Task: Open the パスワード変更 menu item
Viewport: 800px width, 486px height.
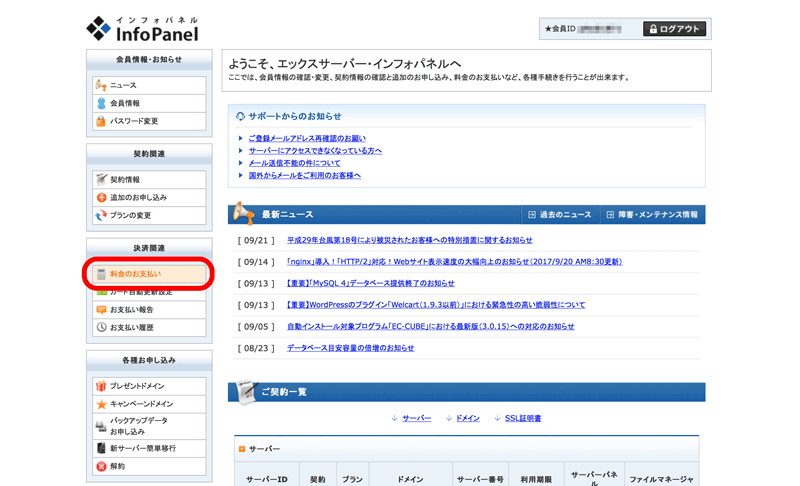Action: pos(149,121)
